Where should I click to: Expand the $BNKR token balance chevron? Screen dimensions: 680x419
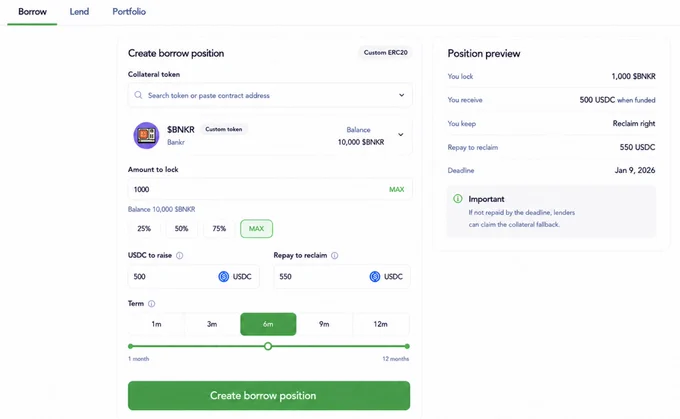[401, 134]
